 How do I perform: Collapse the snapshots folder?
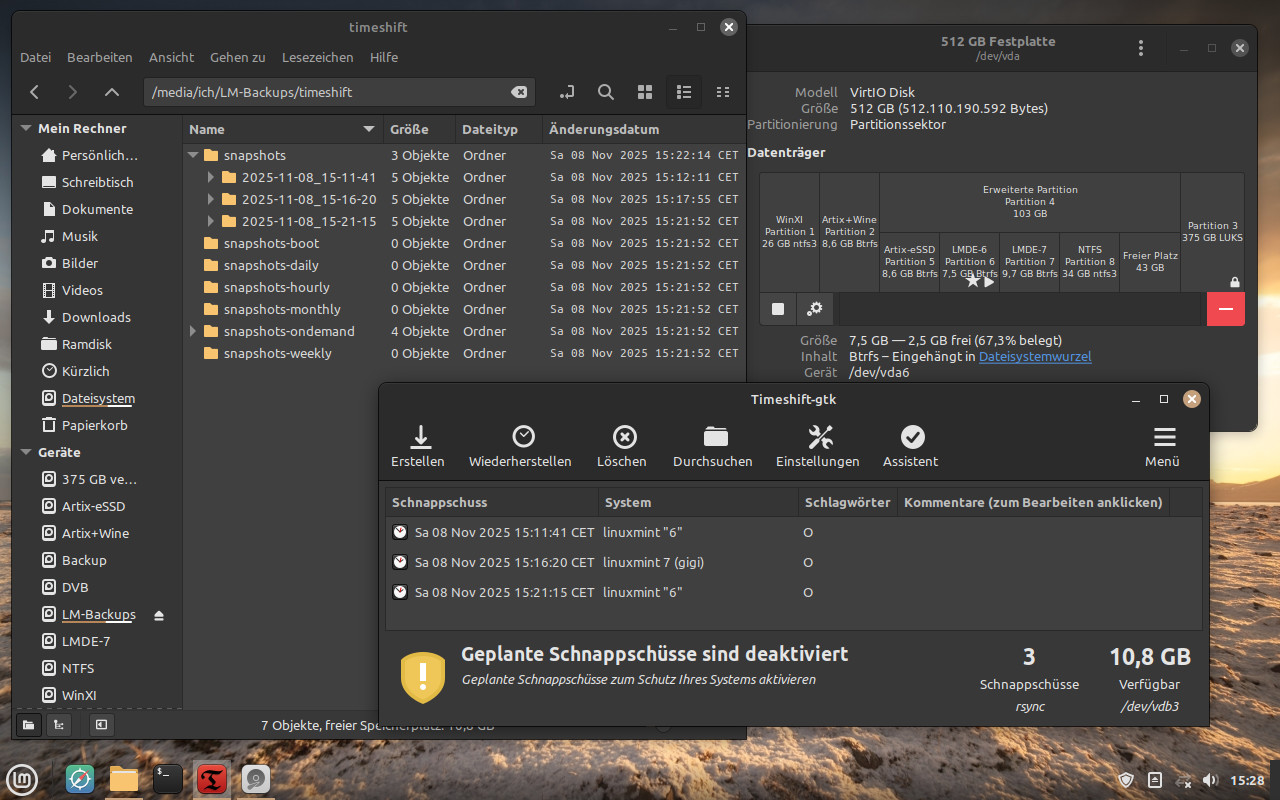pyautogui.click(x=192, y=155)
